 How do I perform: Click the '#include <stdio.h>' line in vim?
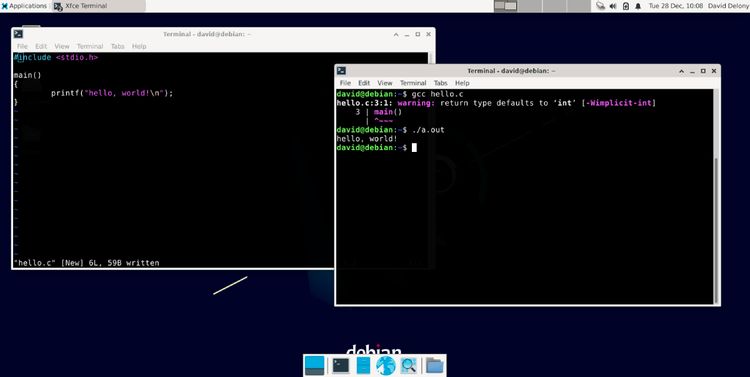(x=55, y=57)
